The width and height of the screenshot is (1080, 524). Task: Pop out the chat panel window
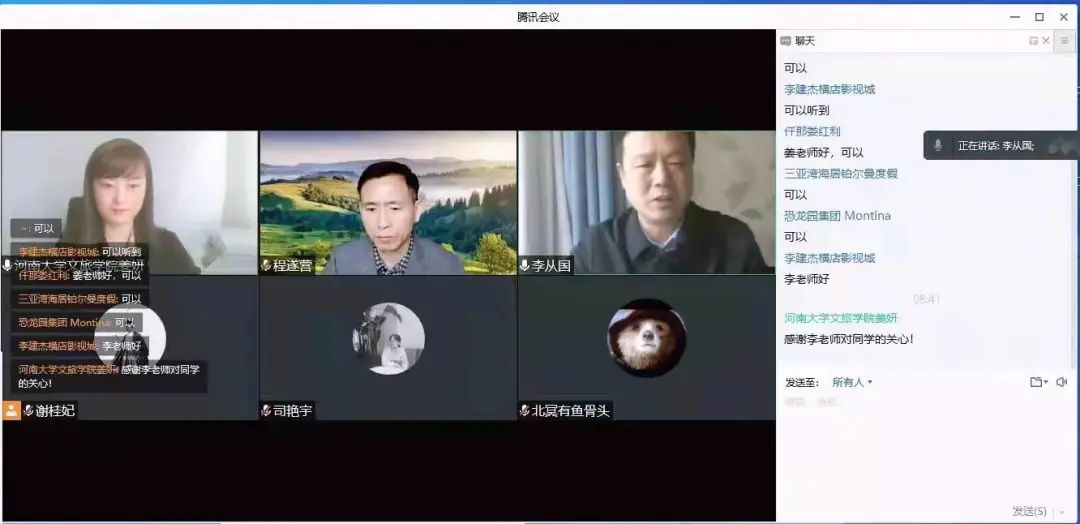(1033, 41)
